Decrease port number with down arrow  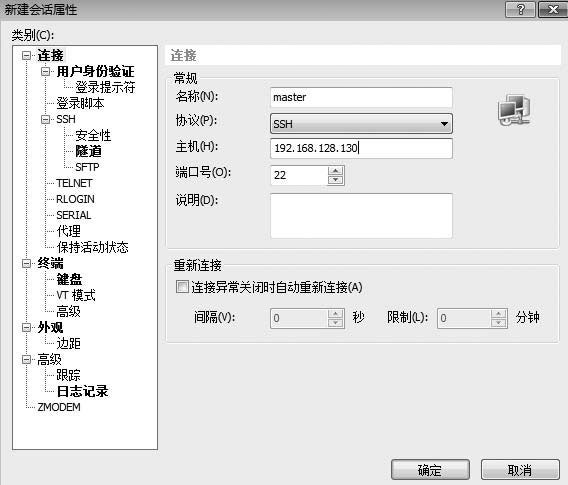335,180
